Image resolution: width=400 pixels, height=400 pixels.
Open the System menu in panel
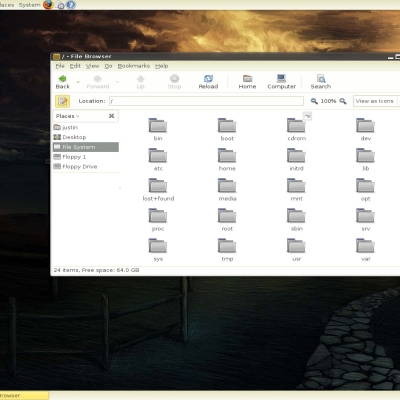click(x=29, y=5)
